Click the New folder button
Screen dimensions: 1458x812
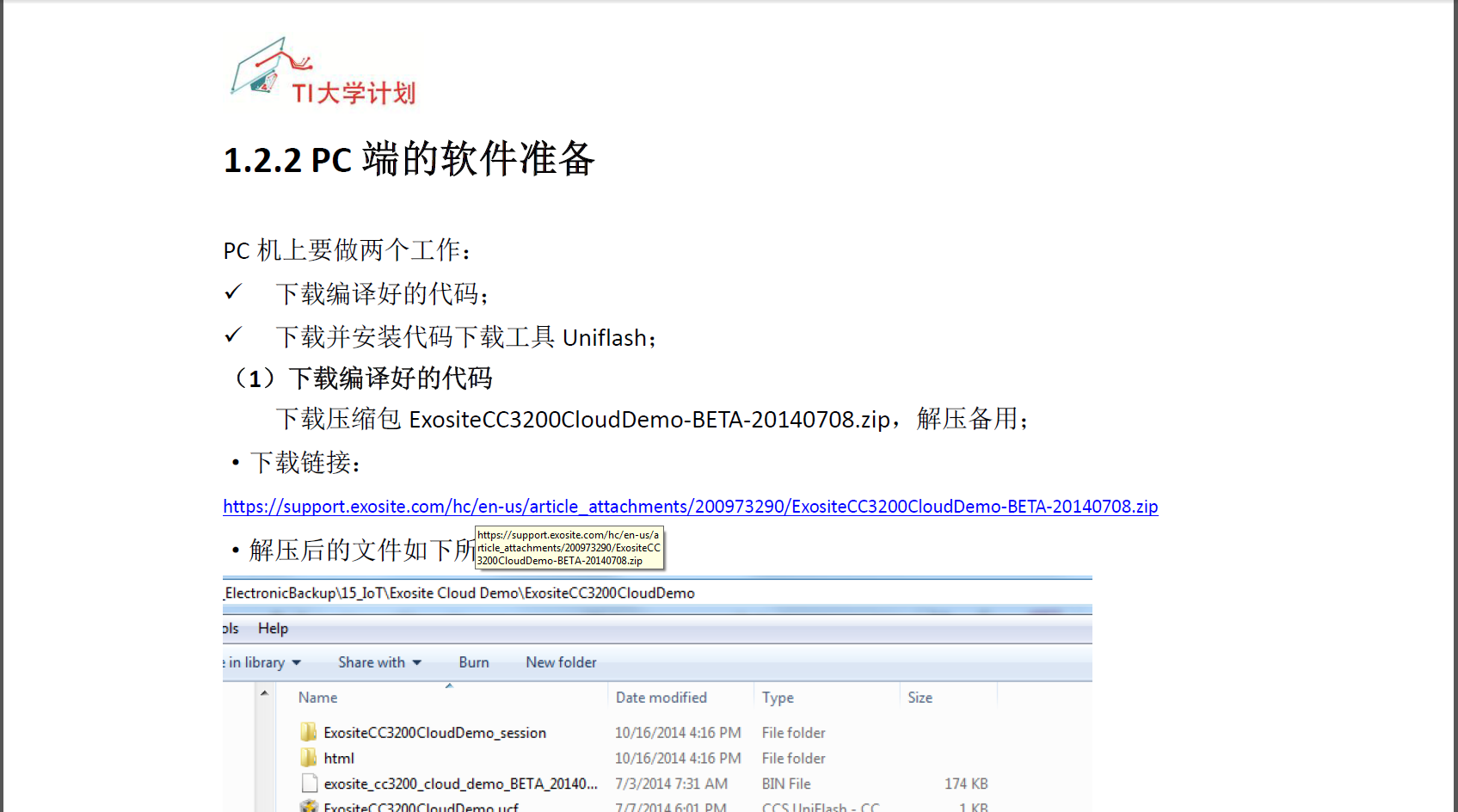click(x=561, y=662)
